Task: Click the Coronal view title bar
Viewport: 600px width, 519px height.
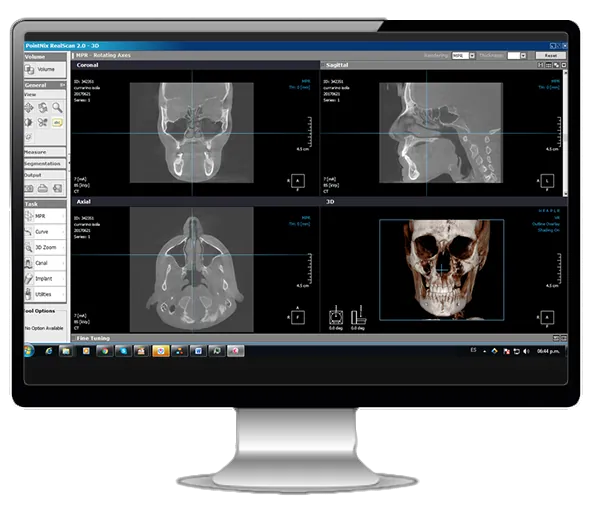Action: click(196, 65)
